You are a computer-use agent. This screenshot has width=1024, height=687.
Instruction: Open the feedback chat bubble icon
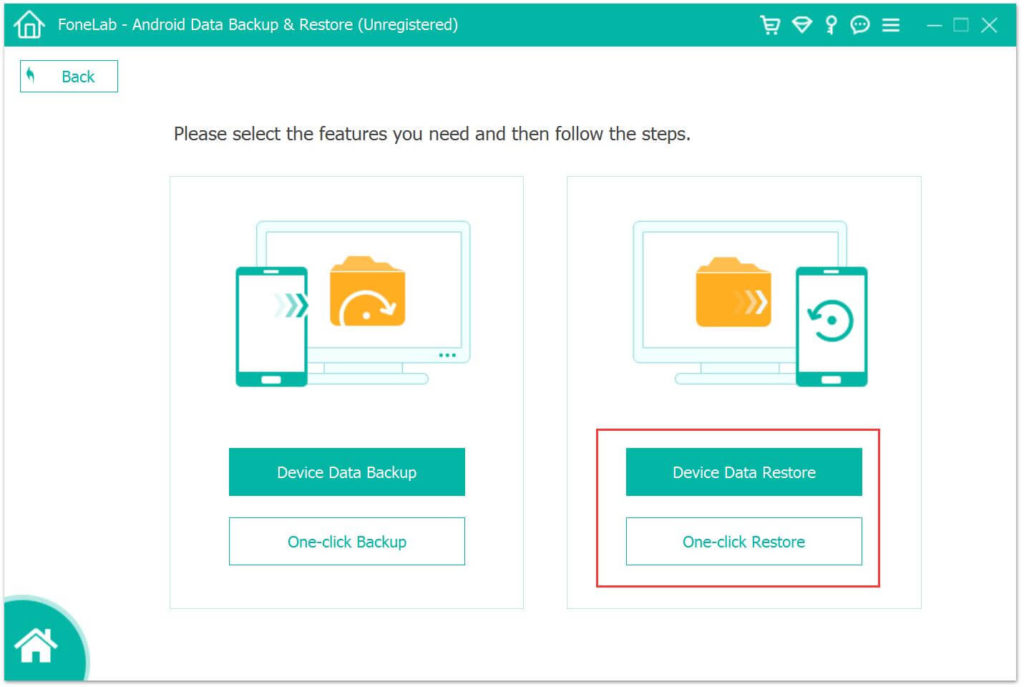(x=860, y=25)
